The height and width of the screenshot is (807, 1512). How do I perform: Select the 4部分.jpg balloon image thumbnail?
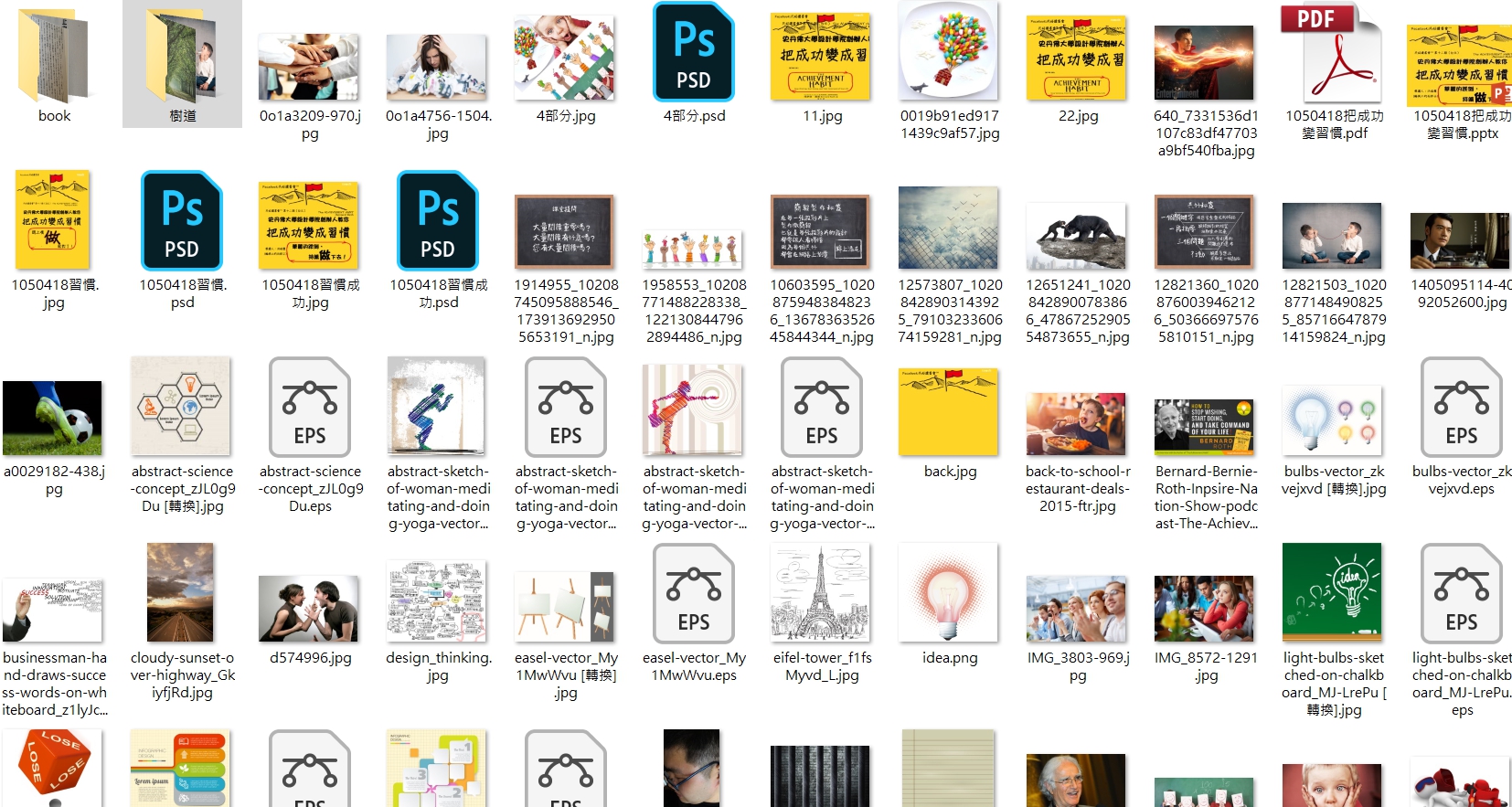[565, 57]
